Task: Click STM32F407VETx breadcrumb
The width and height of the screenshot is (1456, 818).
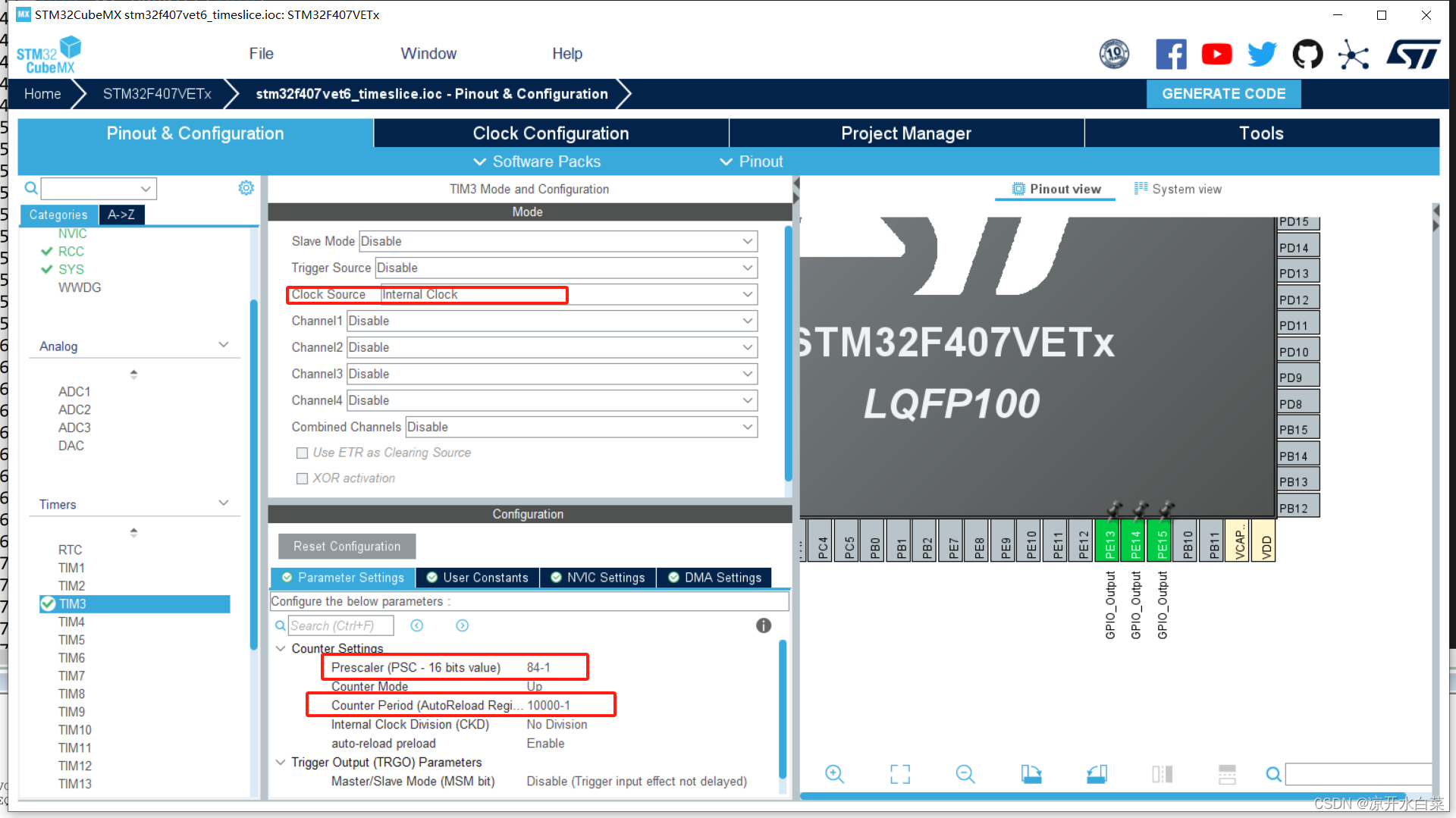Action: tap(157, 94)
